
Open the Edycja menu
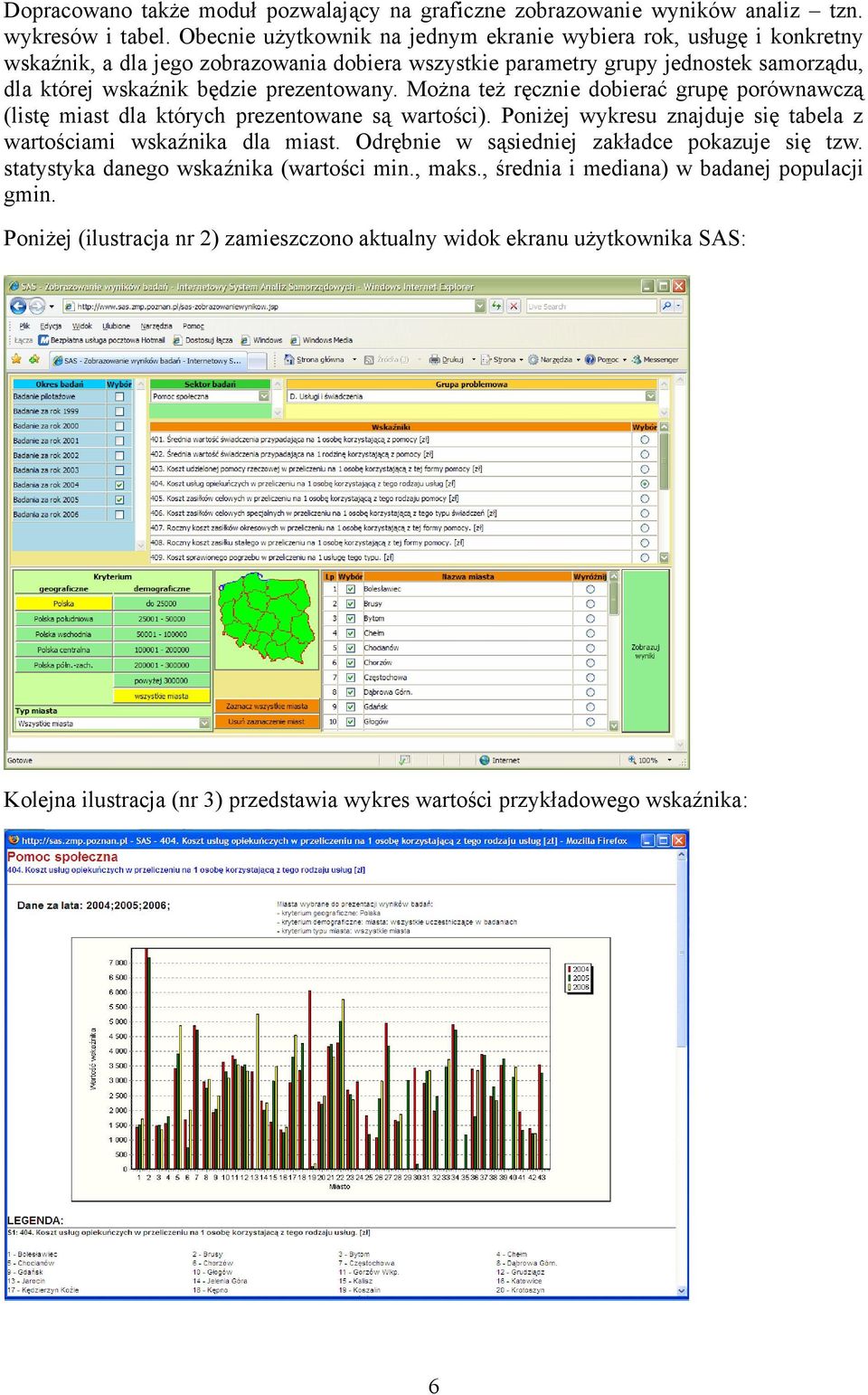point(51,326)
